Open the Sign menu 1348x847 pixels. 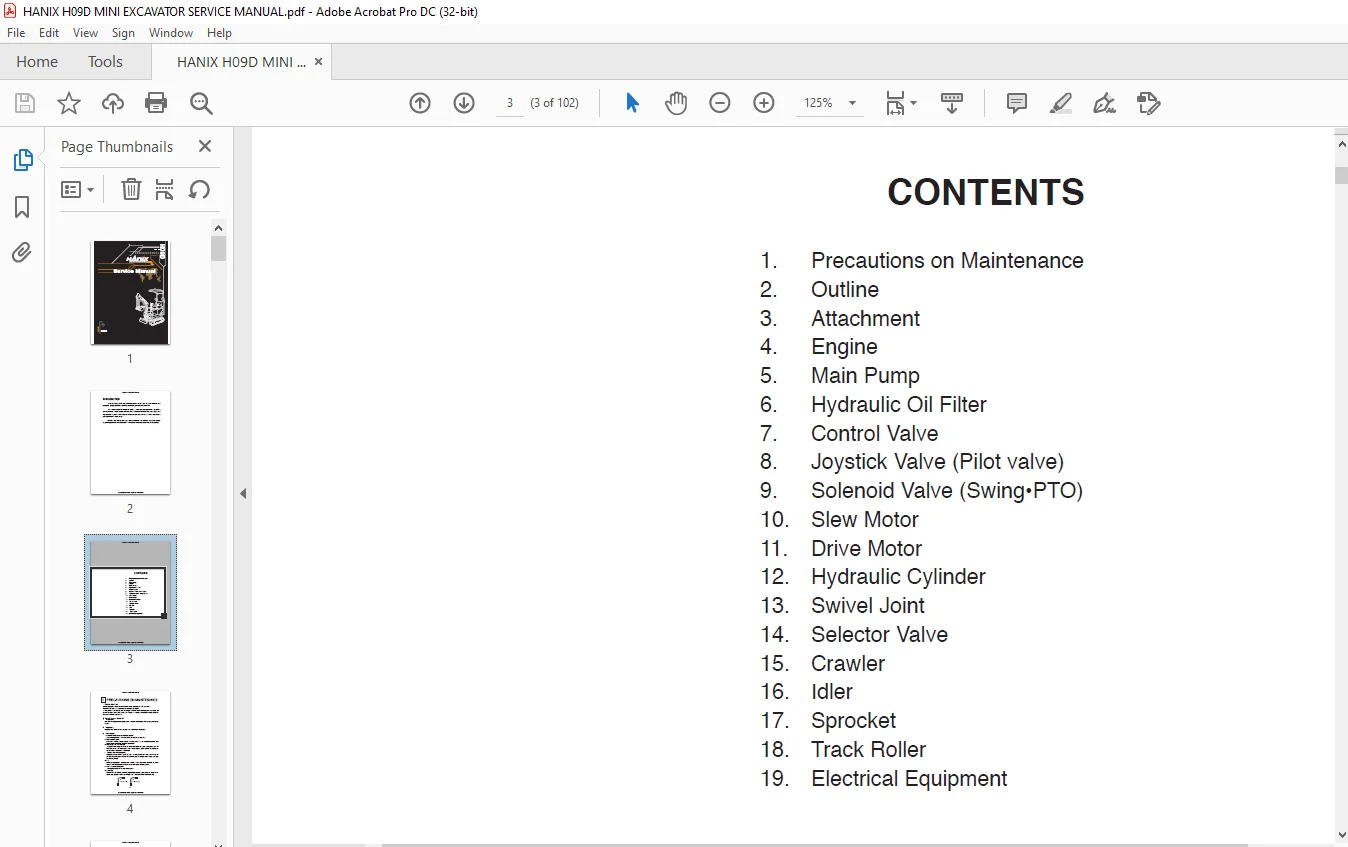[123, 33]
